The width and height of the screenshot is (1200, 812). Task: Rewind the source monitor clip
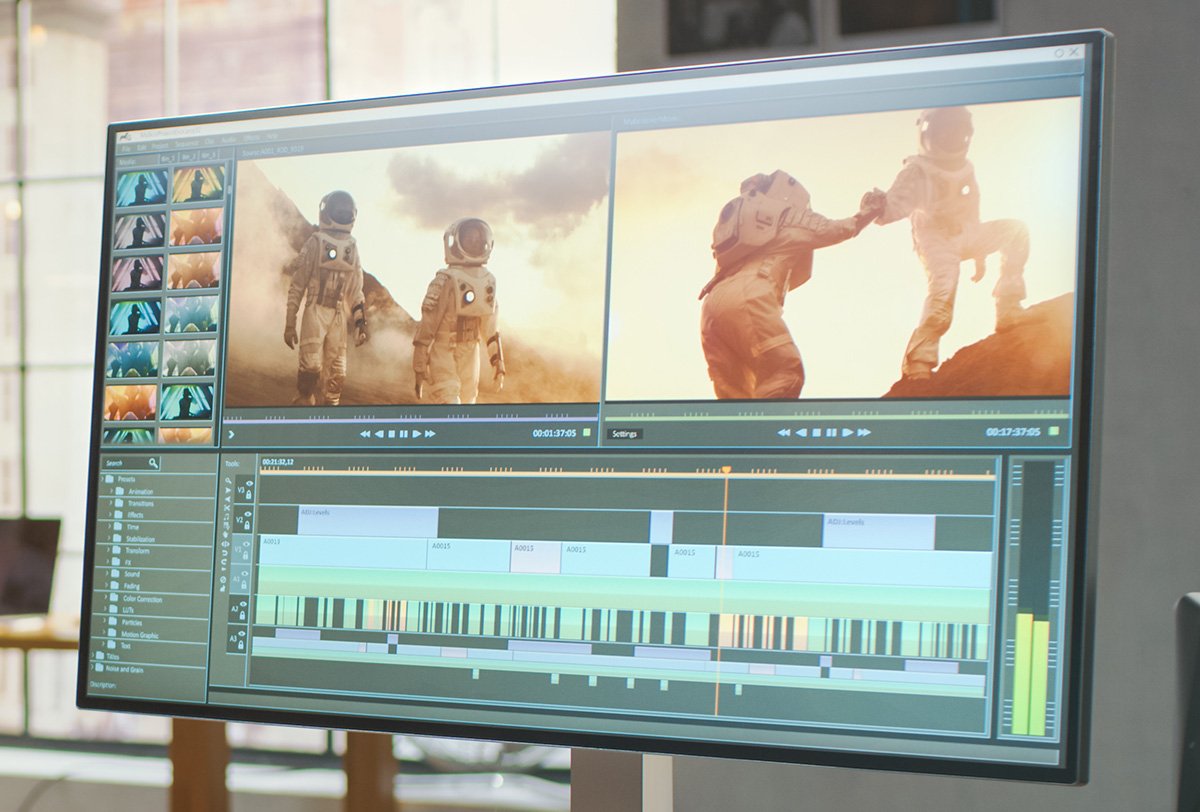coord(365,433)
